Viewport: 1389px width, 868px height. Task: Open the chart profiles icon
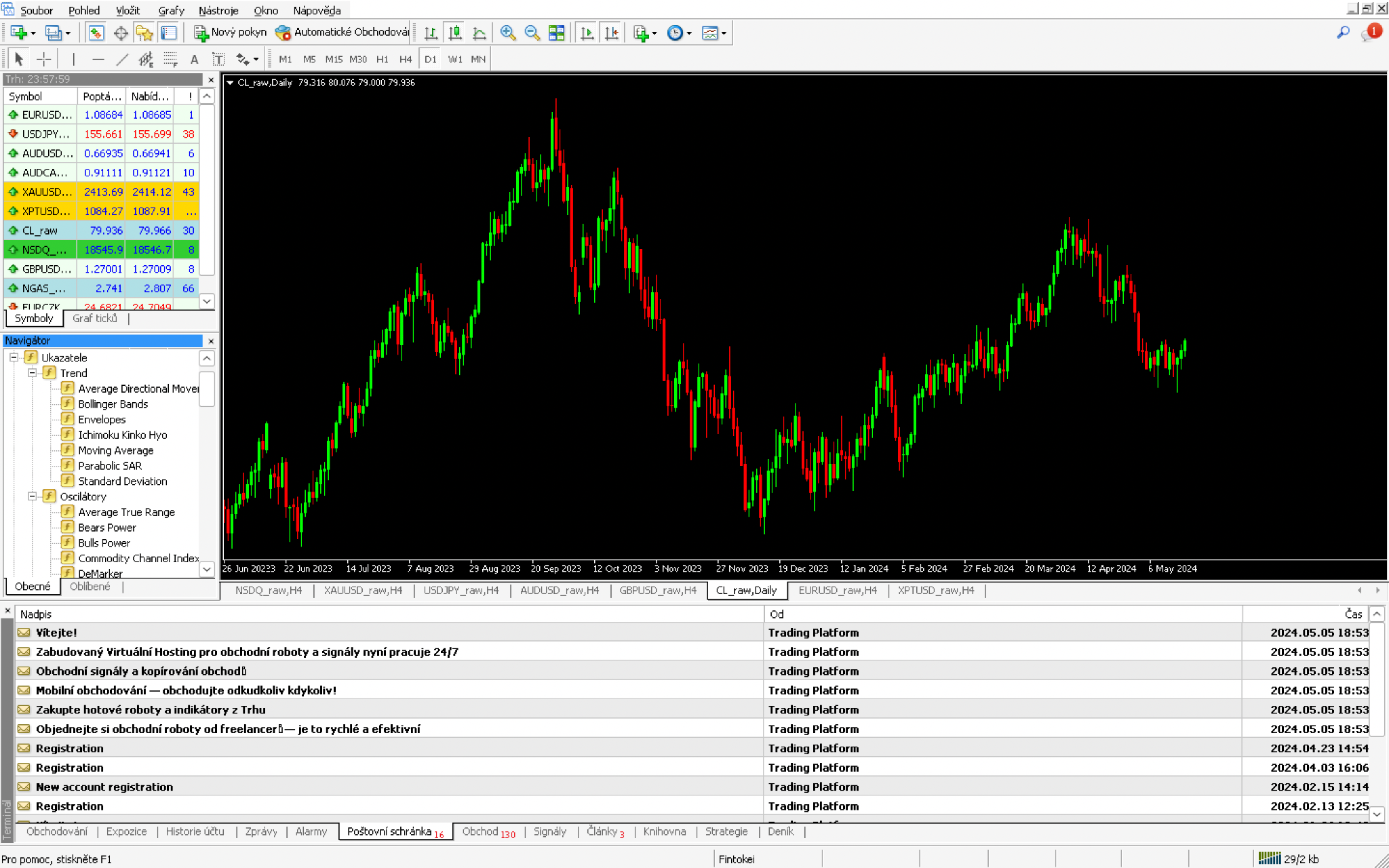pyautogui.click(x=53, y=33)
